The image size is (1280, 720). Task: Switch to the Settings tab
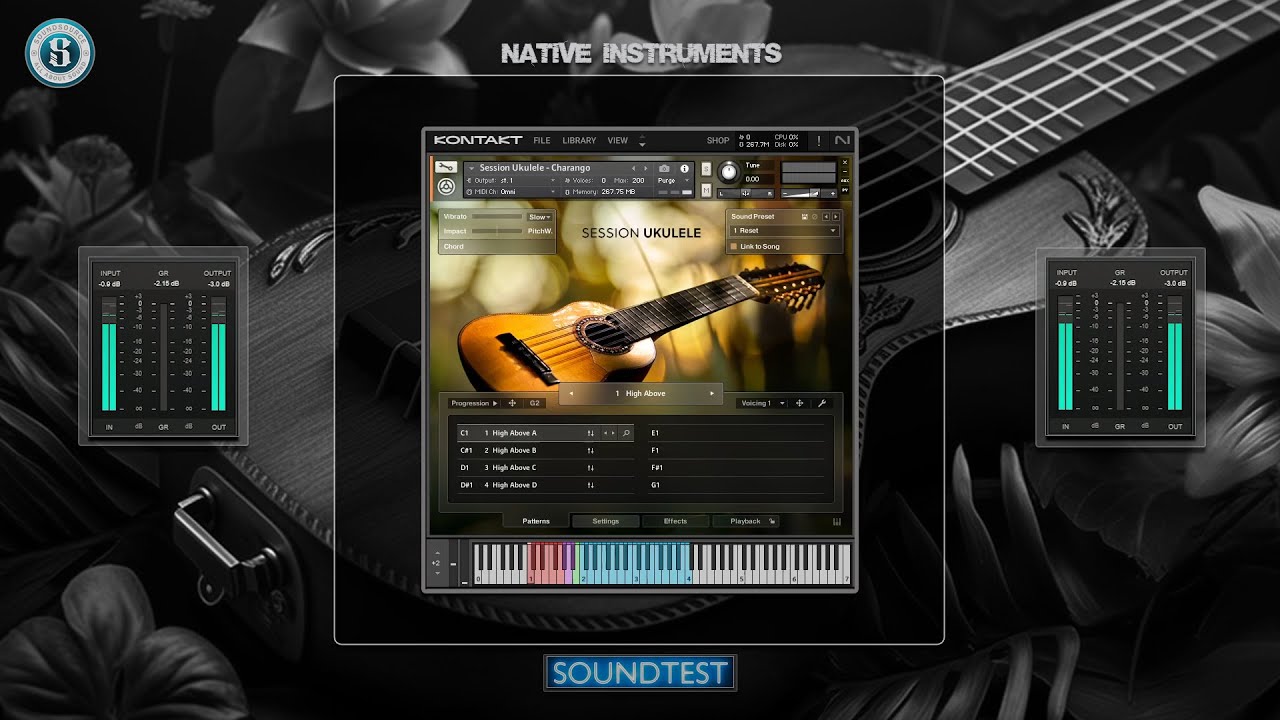606,521
